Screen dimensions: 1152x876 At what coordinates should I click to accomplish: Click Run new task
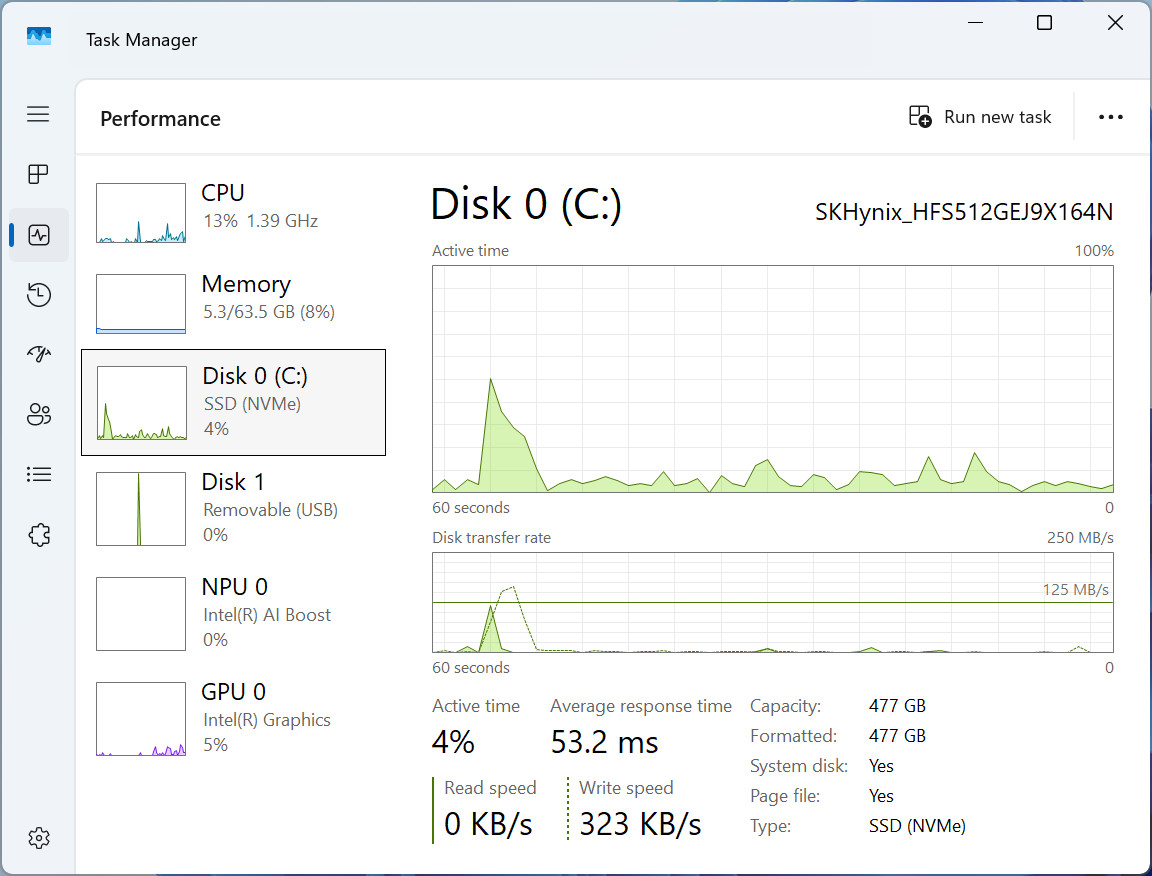[x=979, y=117]
